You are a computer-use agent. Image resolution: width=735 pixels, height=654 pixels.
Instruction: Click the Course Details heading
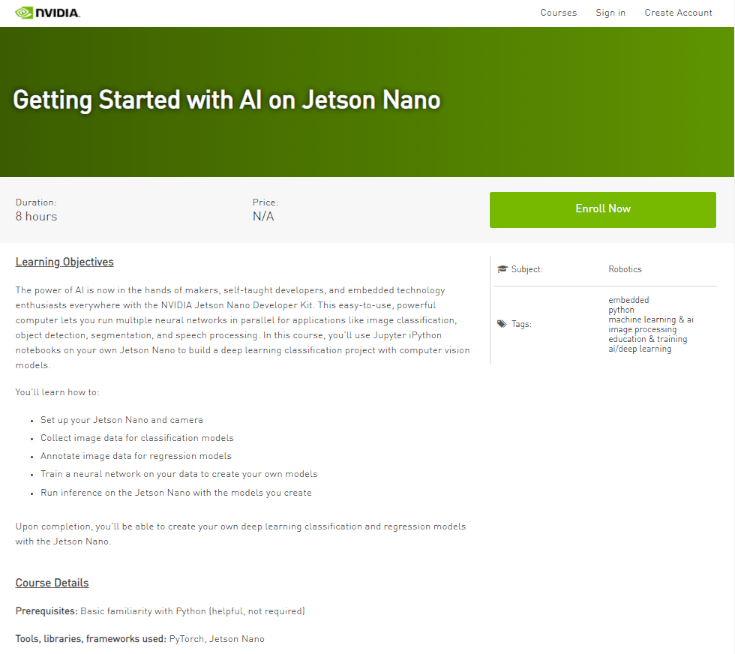[x=52, y=583]
